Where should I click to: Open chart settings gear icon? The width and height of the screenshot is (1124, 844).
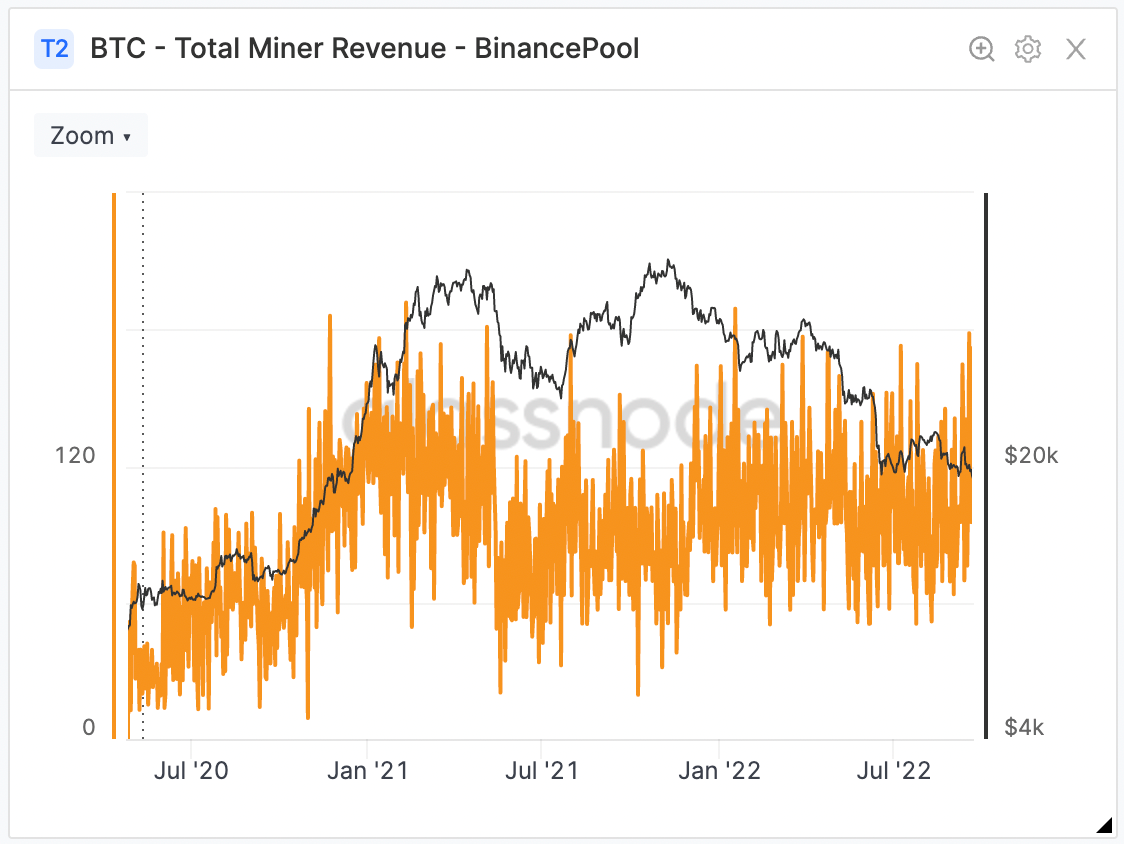(1028, 49)
